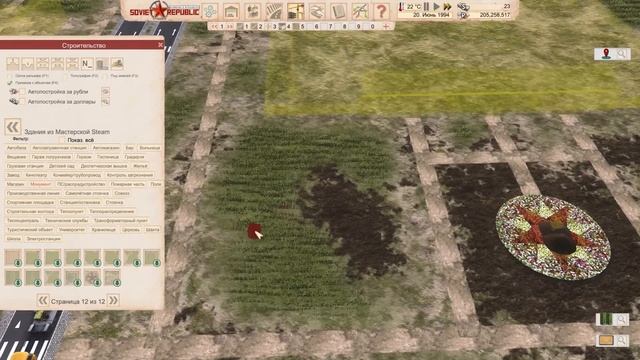Select quick slot 5 in number bar
The height and width of the screenshot is (360, 640).
coord(299,27)
